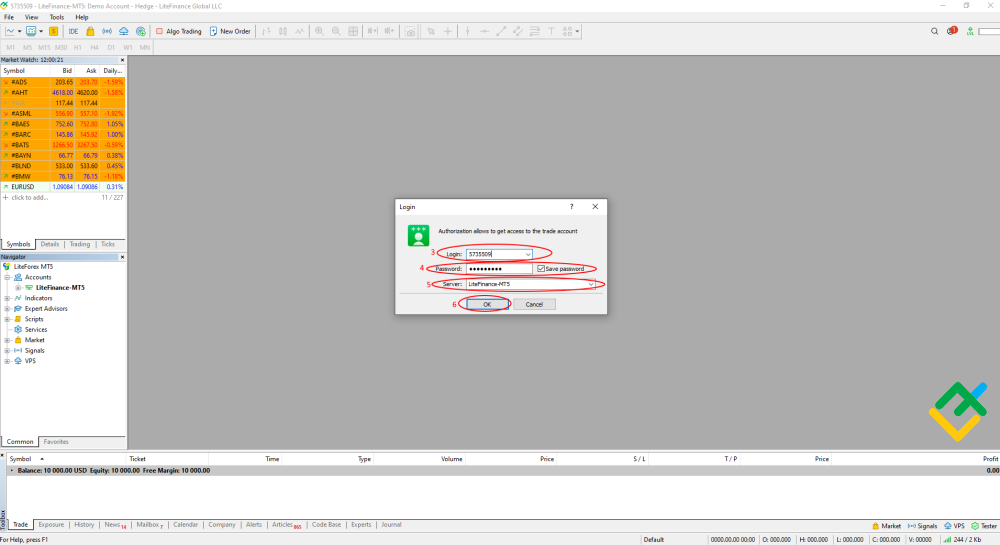The width and height of the screenshot is (1000, 545).
Task: Select the #ASML symbol row
Action: click(62, 113)
